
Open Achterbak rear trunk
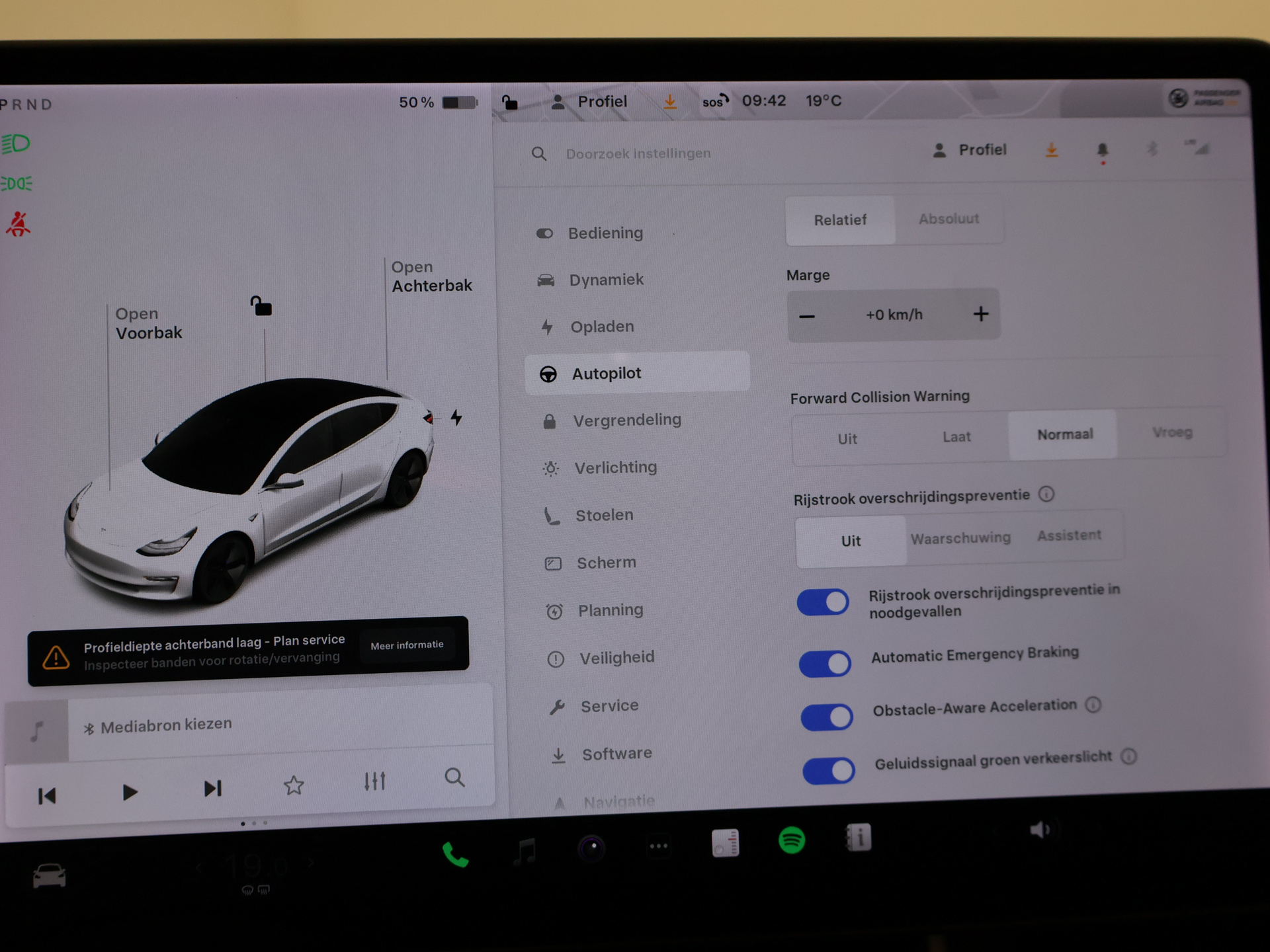(x=431, y=276)
